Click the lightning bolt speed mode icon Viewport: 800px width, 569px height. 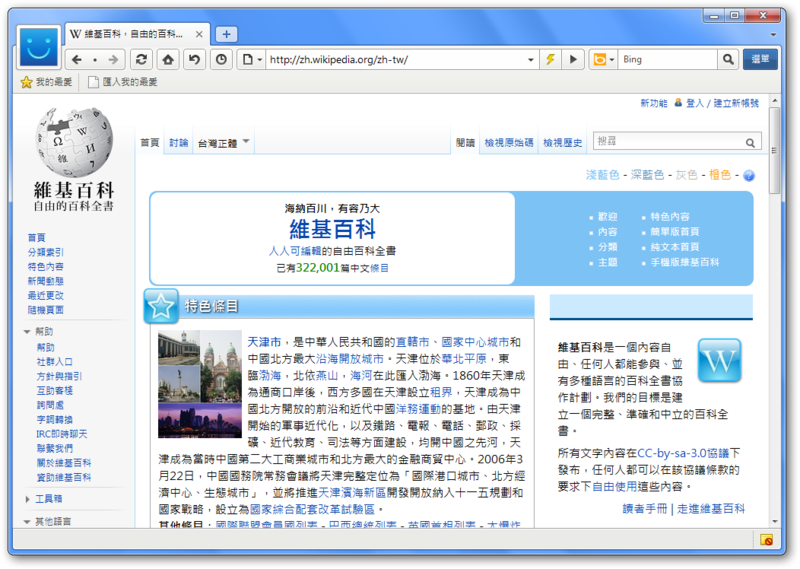(x=550, y=59)
